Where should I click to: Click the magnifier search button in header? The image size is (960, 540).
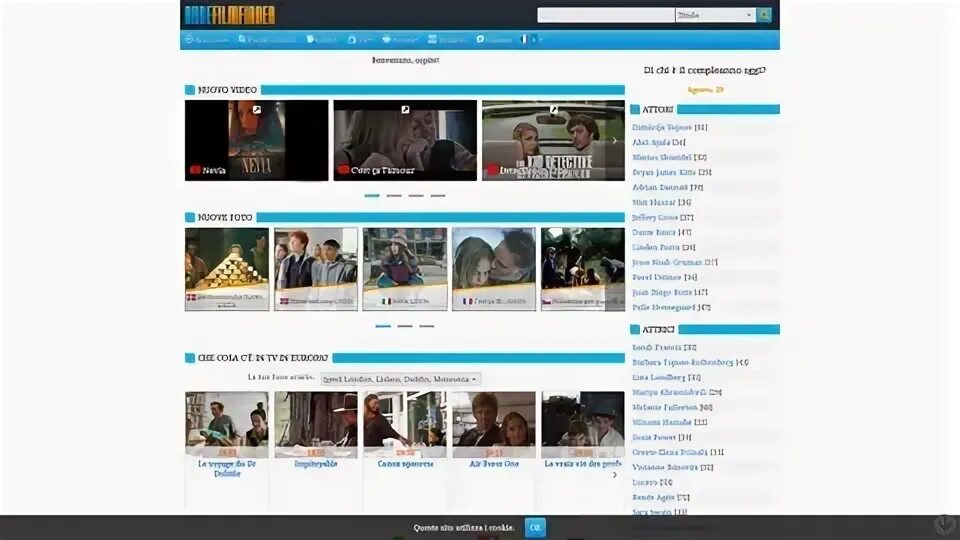pyautogui.click(x=763, y=15)
